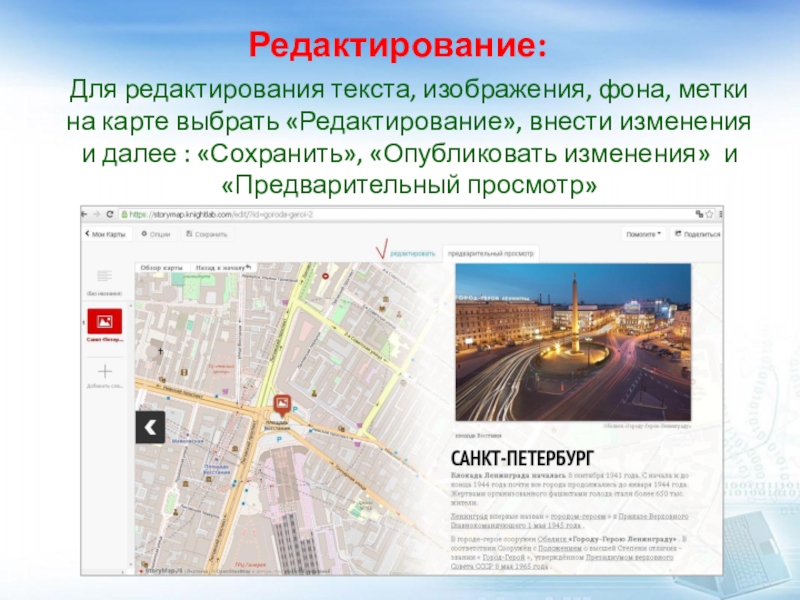
Task: Click the «Поделиться» button
Action: (x=697, y=234)
